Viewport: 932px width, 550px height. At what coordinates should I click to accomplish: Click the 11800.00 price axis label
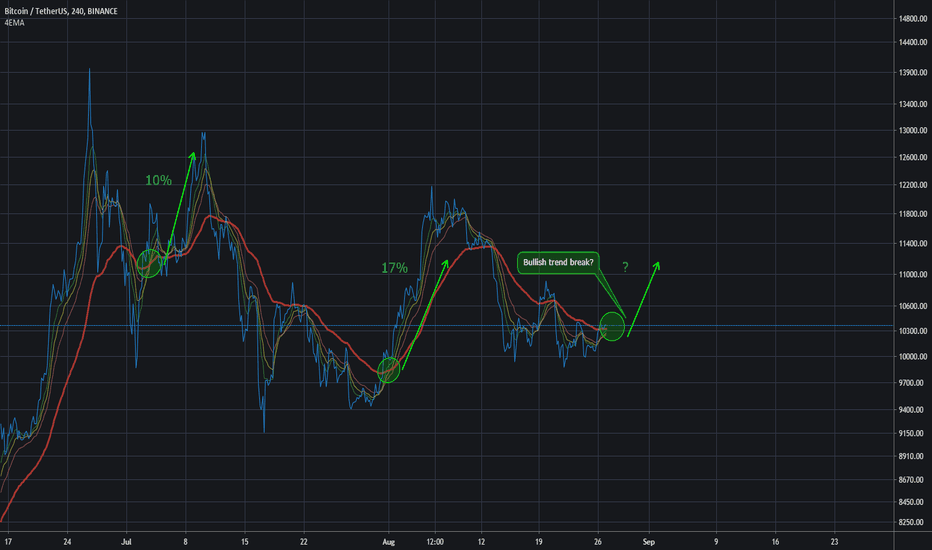(x=913, y=214)
